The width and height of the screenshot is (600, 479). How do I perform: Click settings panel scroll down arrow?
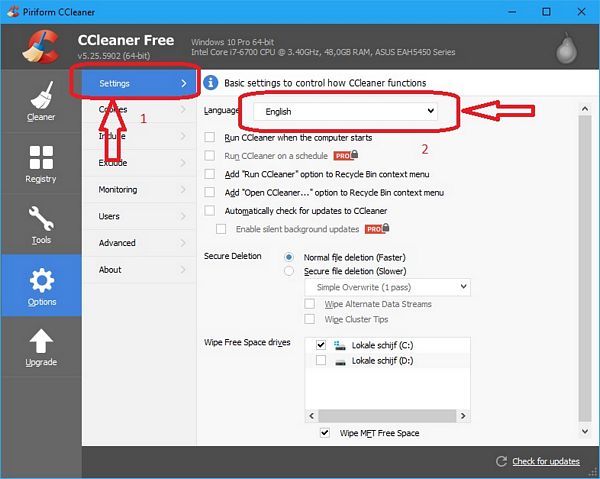click(x=585, y=432)
